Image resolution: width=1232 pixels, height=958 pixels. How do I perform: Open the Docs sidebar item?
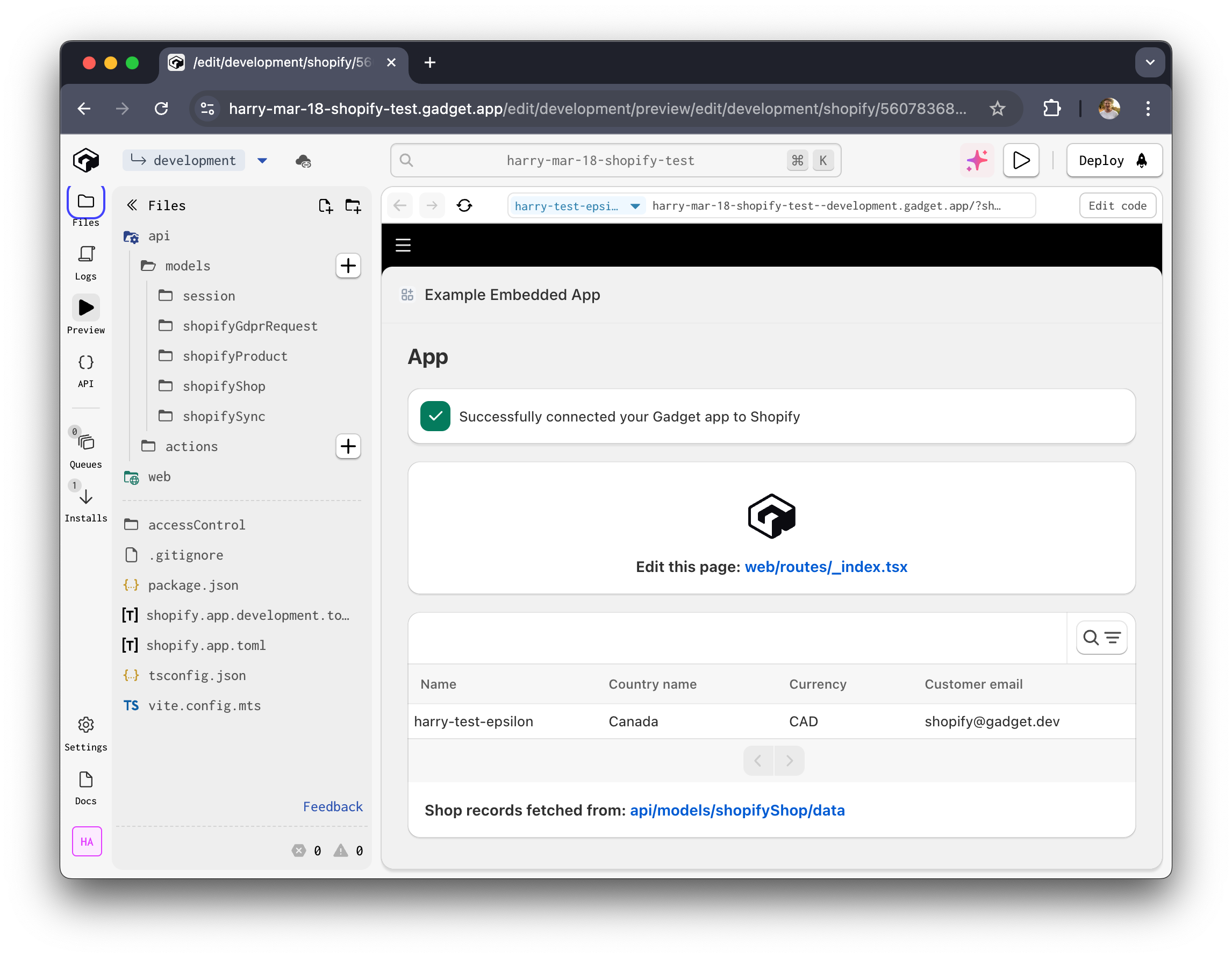click(86, 788)
